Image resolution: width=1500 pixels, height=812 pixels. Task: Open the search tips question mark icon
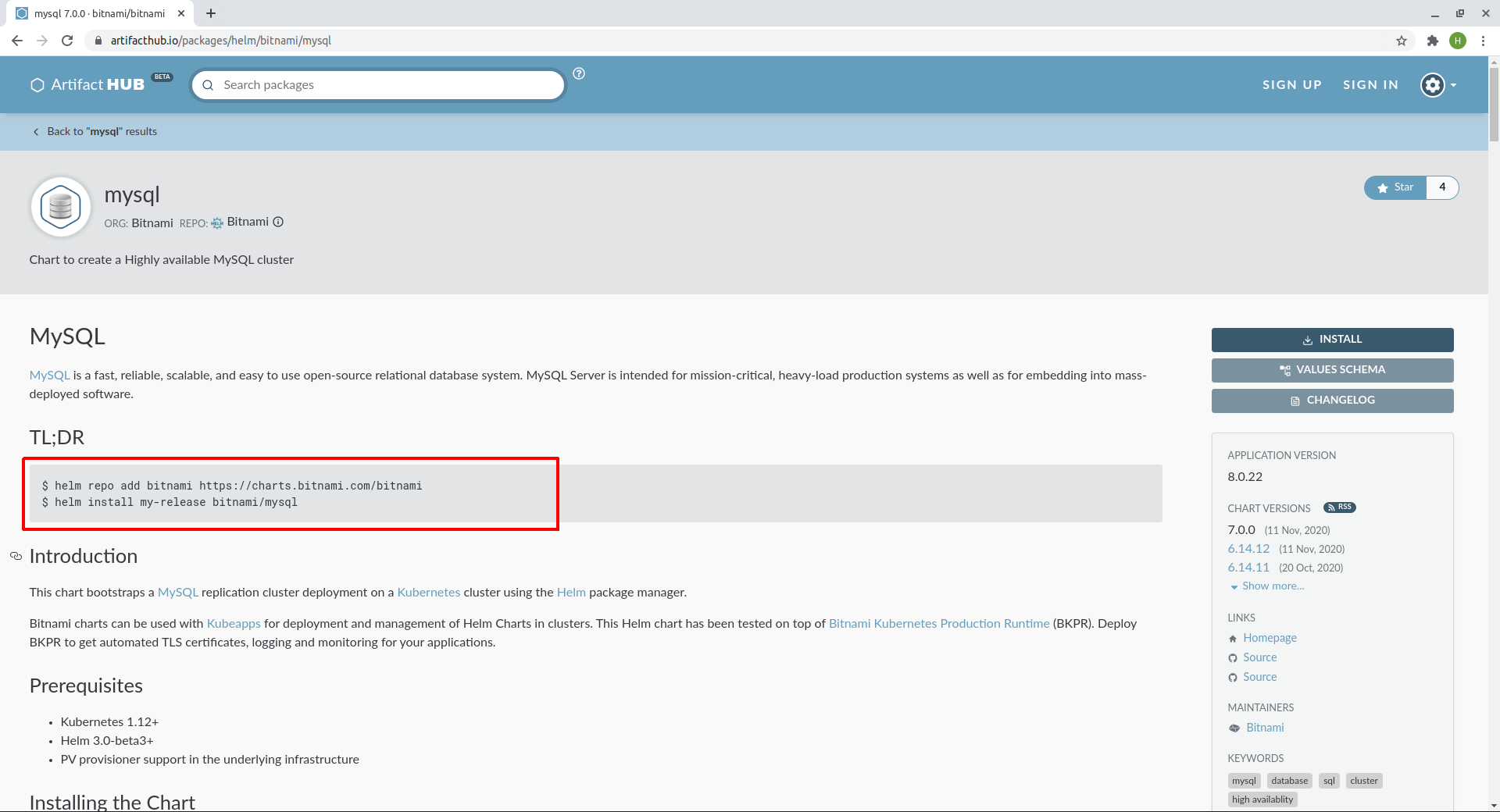coord(579,73)
